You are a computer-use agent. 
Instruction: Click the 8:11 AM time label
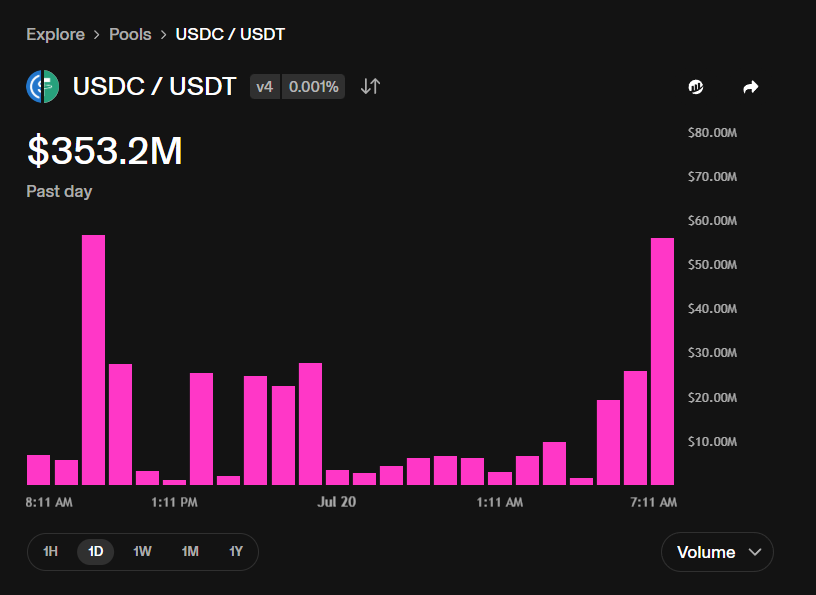click(49, 502)
